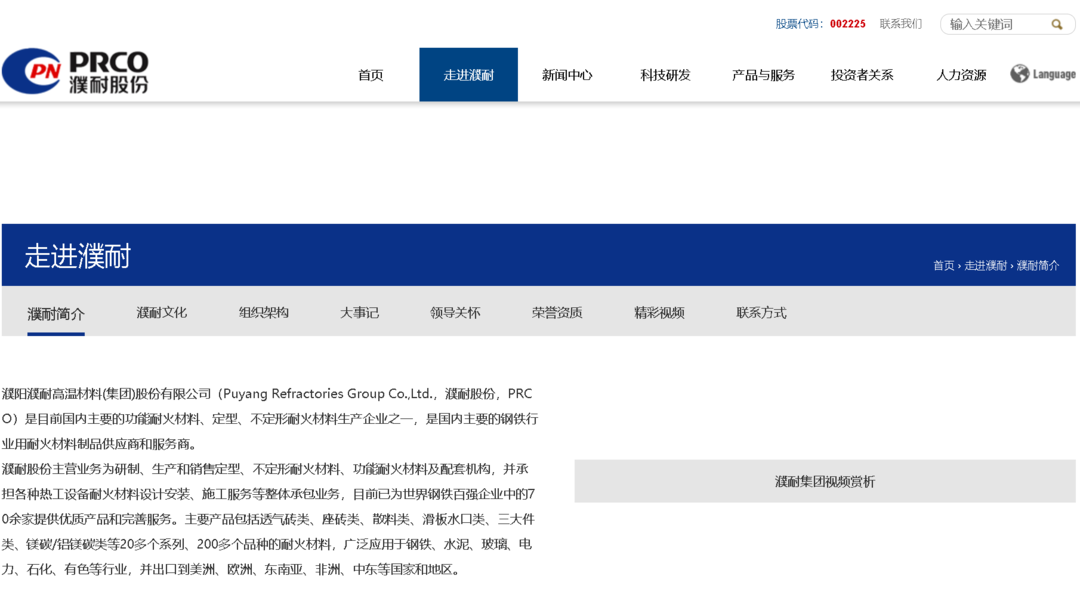This screenshot has height=616, width=1080.
Task: Switch to the 组织架构 tab
Action: click(x=264, y=313)
